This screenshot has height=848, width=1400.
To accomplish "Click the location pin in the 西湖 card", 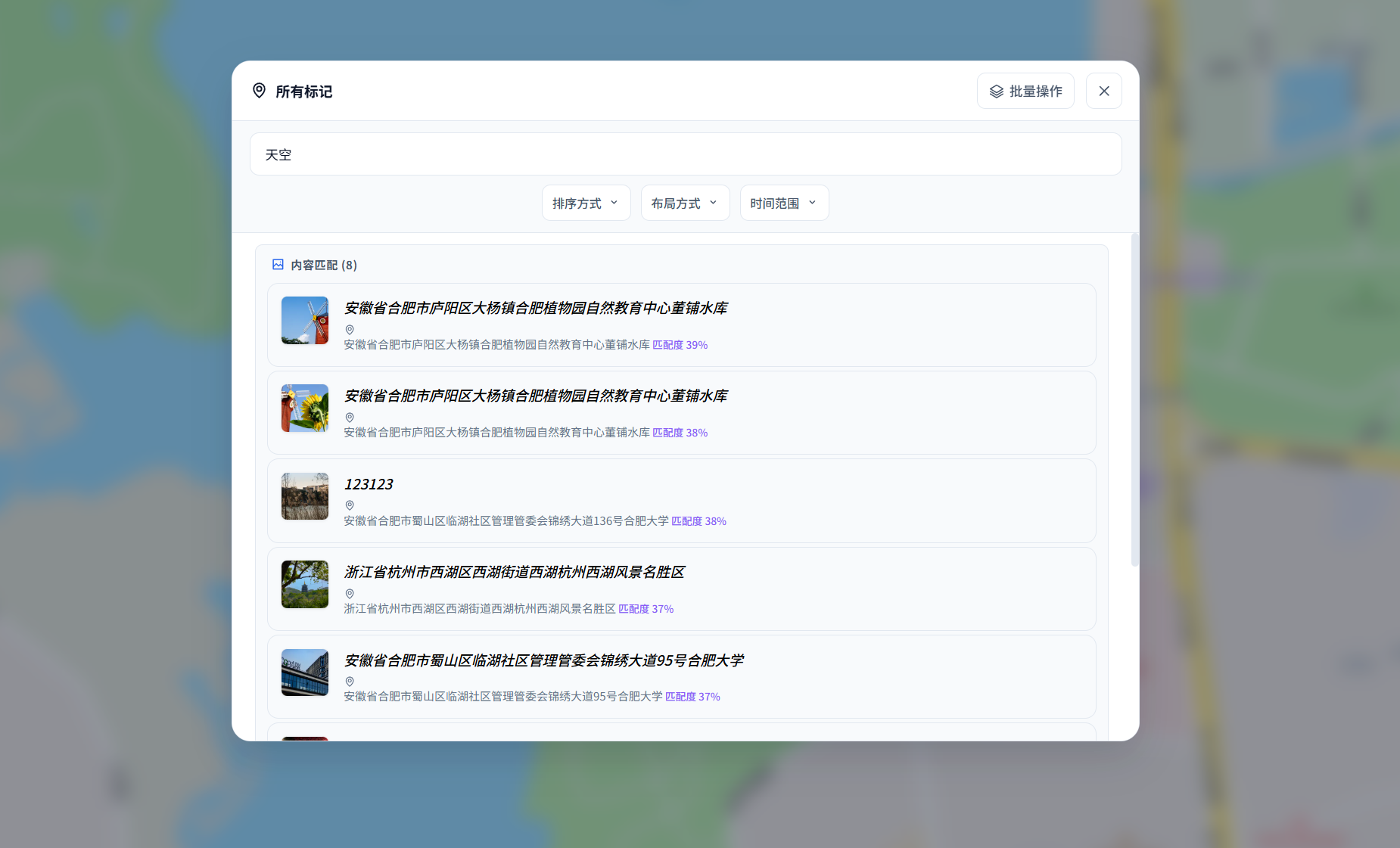I will coord(350,594).
